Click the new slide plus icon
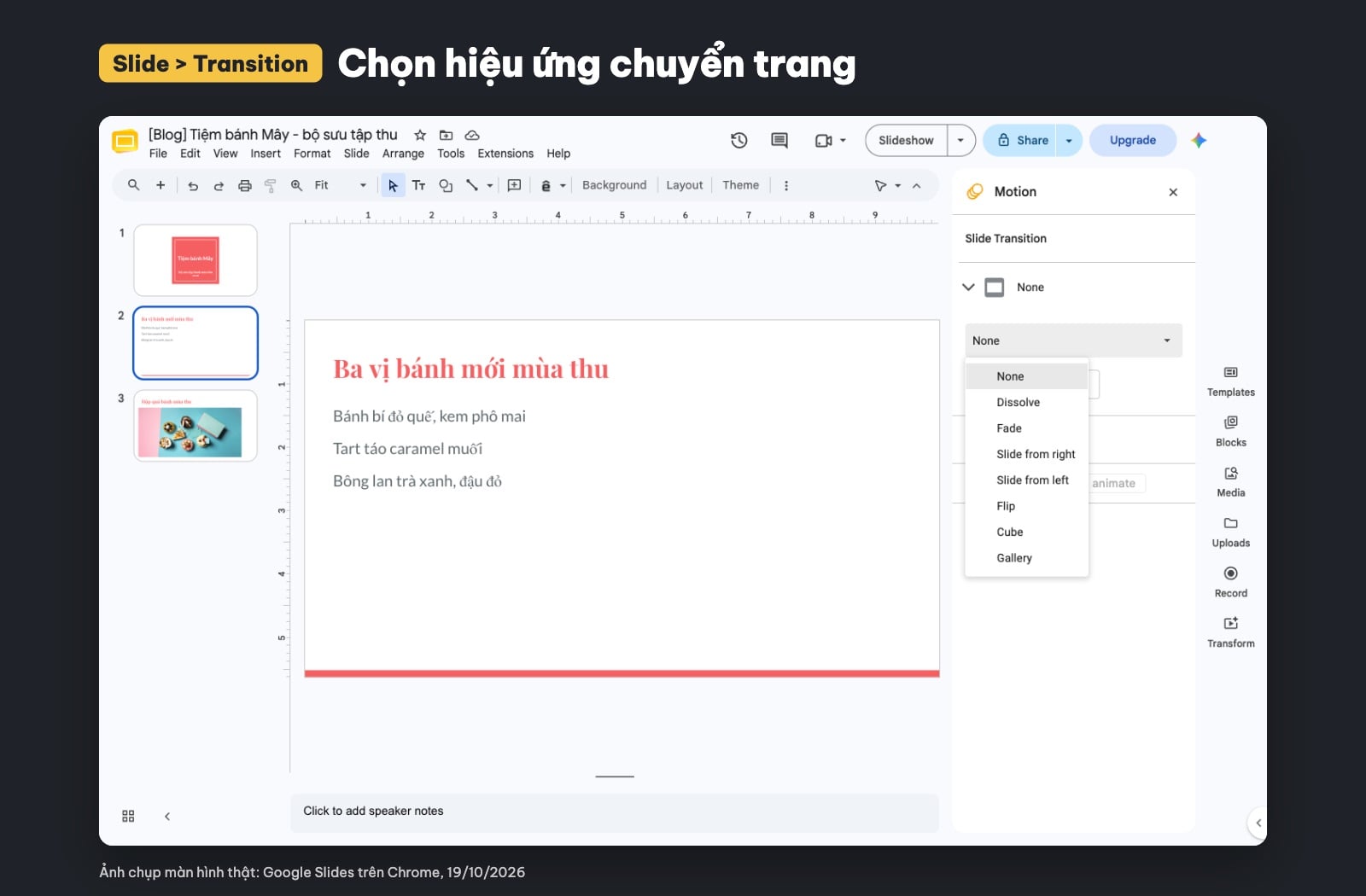 tap(160, 185)
